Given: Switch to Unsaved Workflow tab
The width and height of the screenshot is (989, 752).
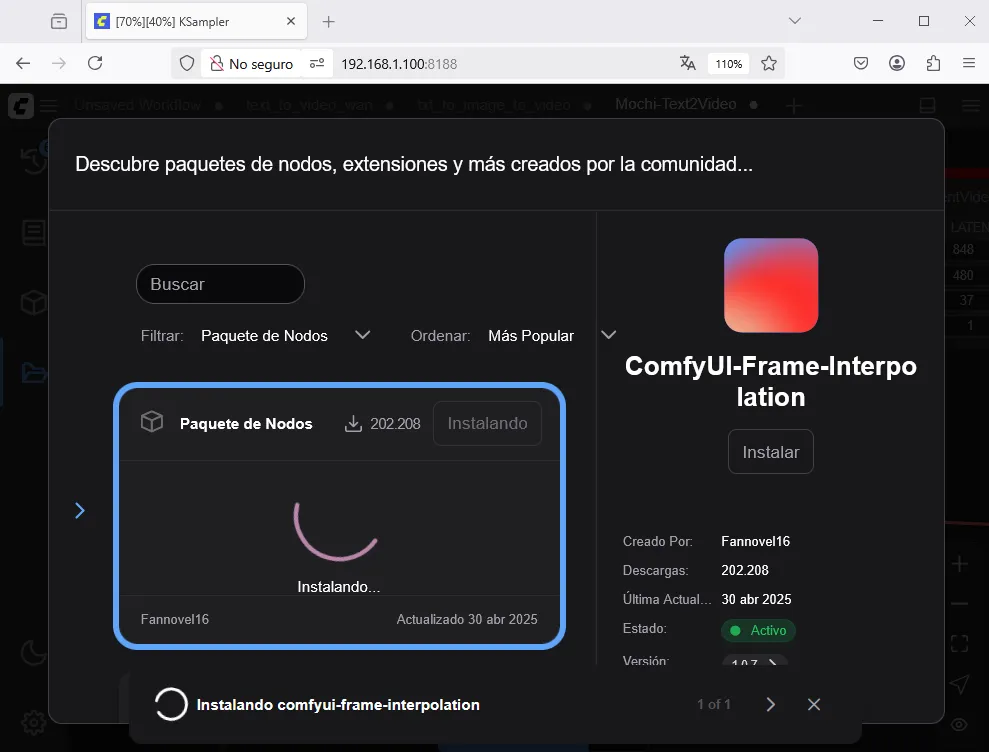Looking at the screenshot, I should pos(138,105).
